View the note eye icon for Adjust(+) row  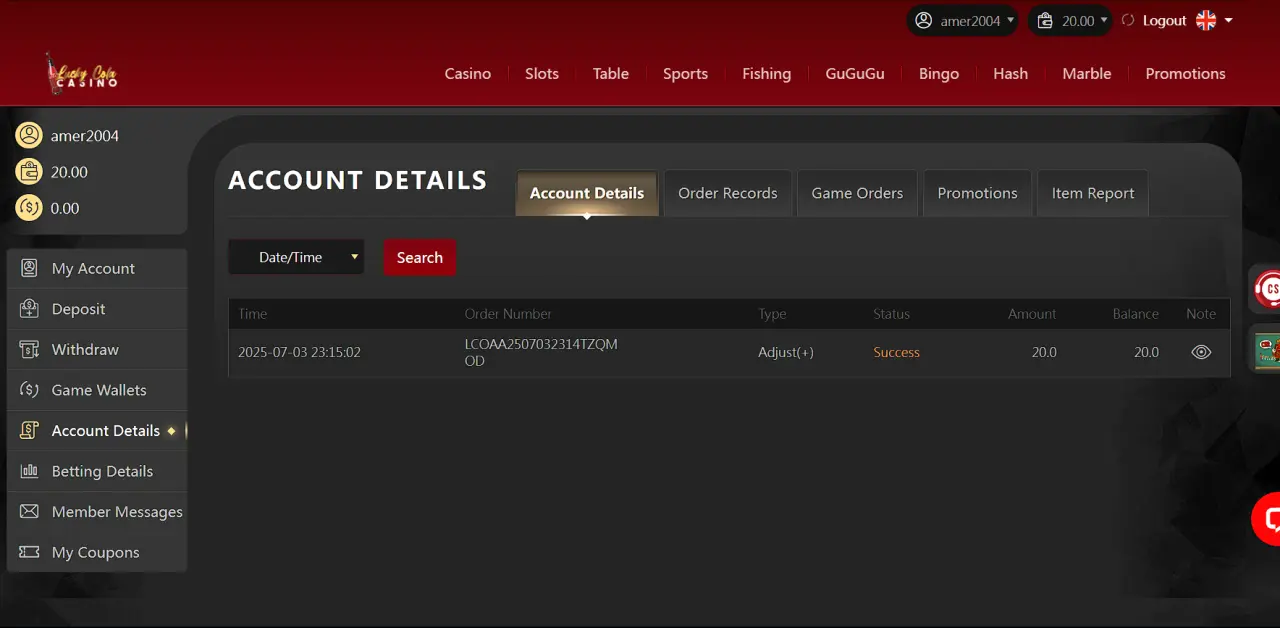coord(1201,352)
